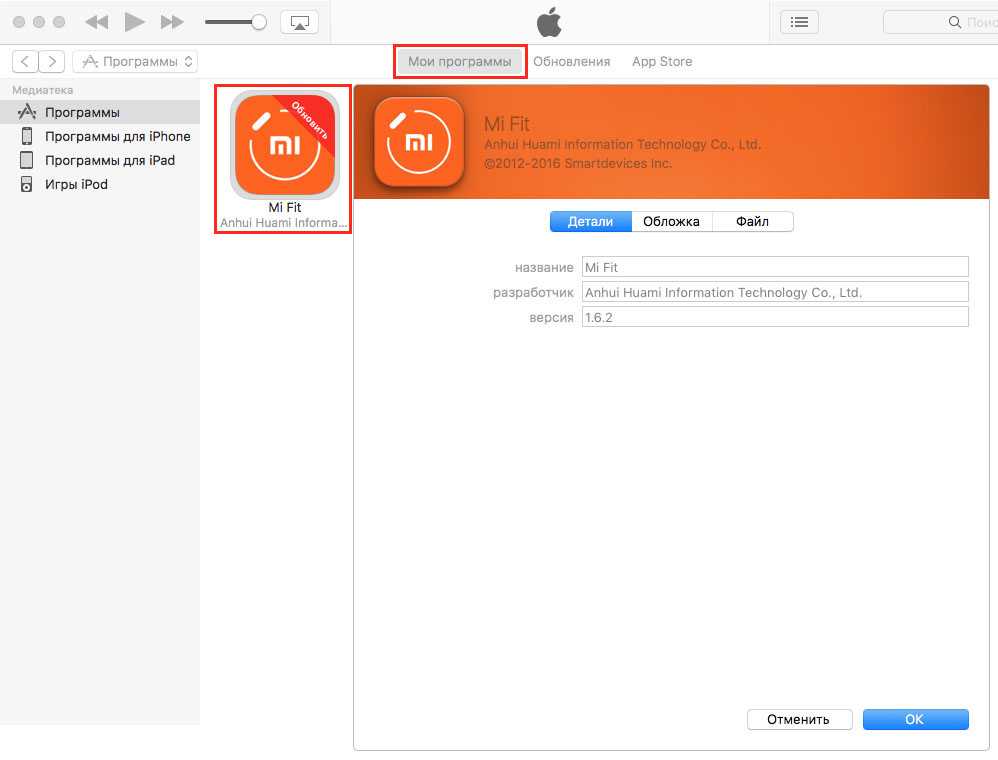Click the название field with Mi Fit
The image size is (998, 760).
(x=775, y=267)
